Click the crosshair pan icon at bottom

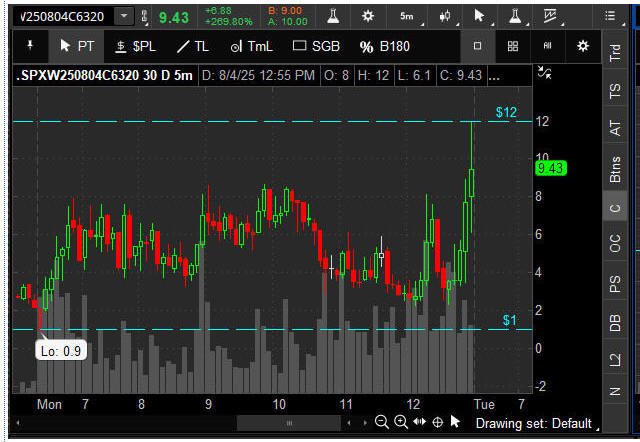pos(438,423)
